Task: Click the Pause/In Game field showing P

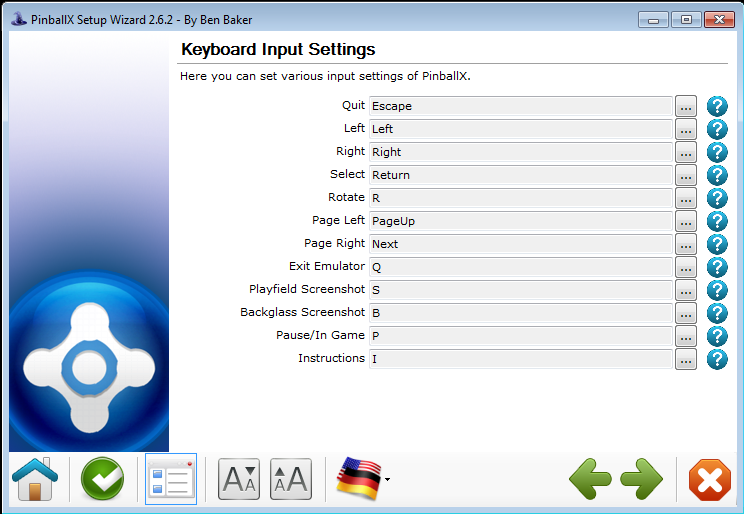Action: (x=521, y=336)
